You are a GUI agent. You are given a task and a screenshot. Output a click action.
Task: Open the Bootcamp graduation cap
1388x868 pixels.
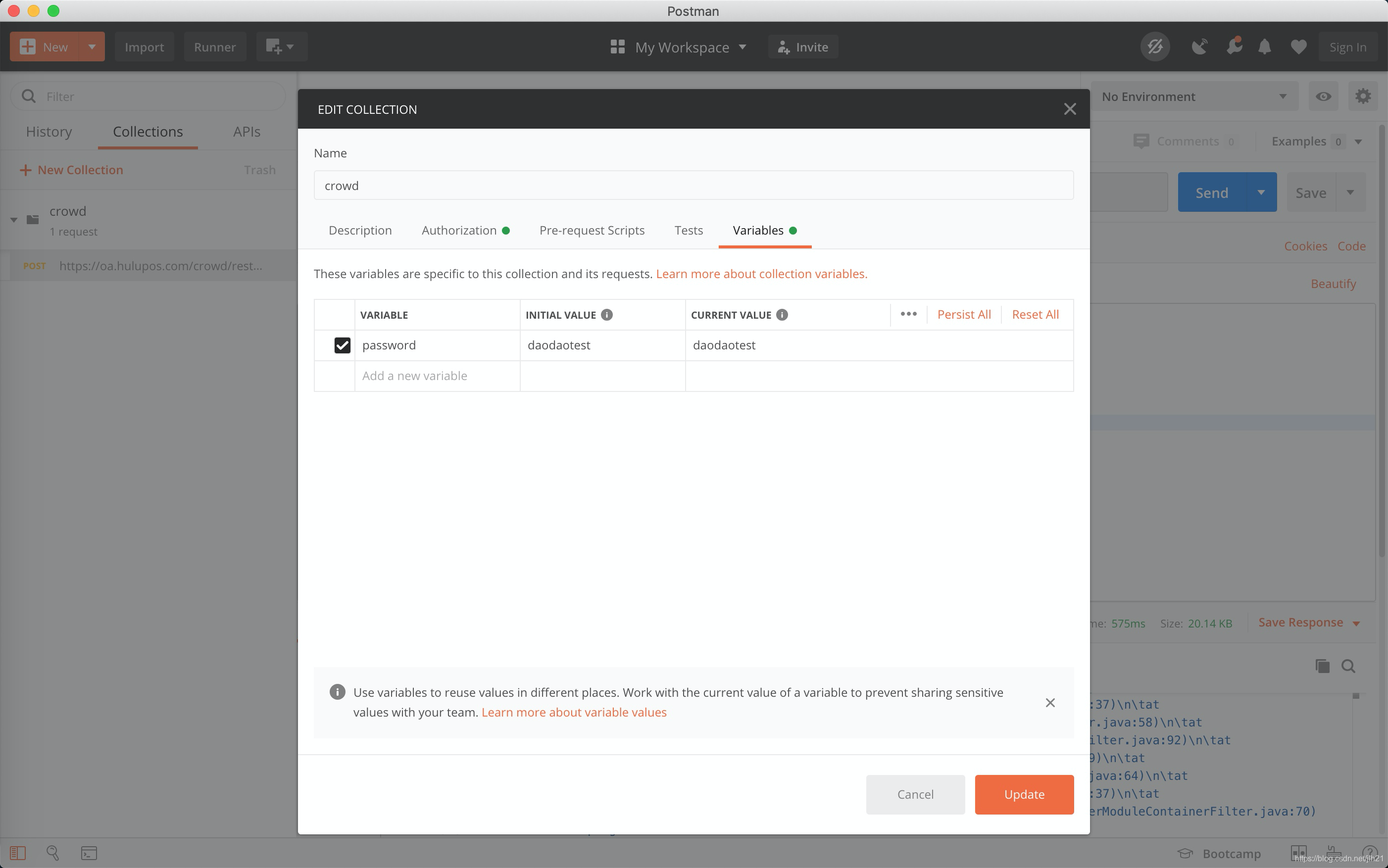tap(1185, 853)
